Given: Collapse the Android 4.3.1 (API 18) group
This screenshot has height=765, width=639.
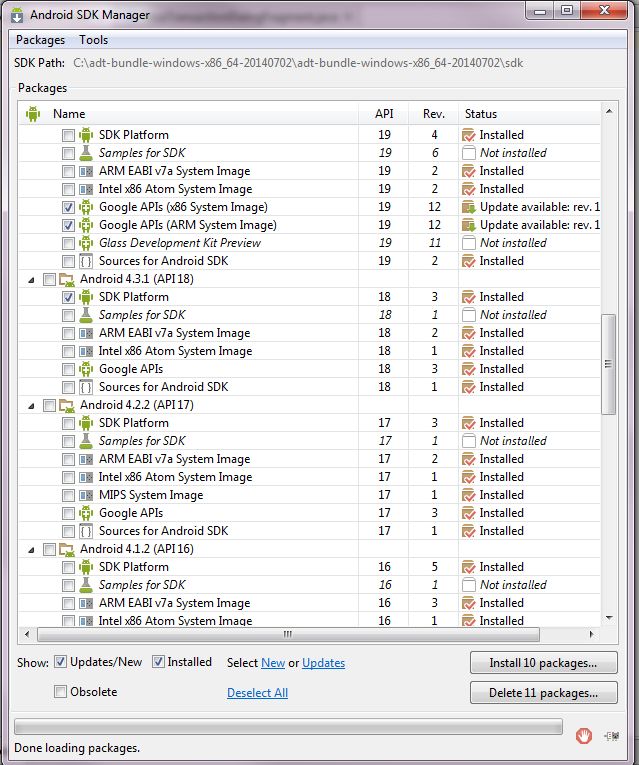Looking at the screenshot, I should click(32, 280).
